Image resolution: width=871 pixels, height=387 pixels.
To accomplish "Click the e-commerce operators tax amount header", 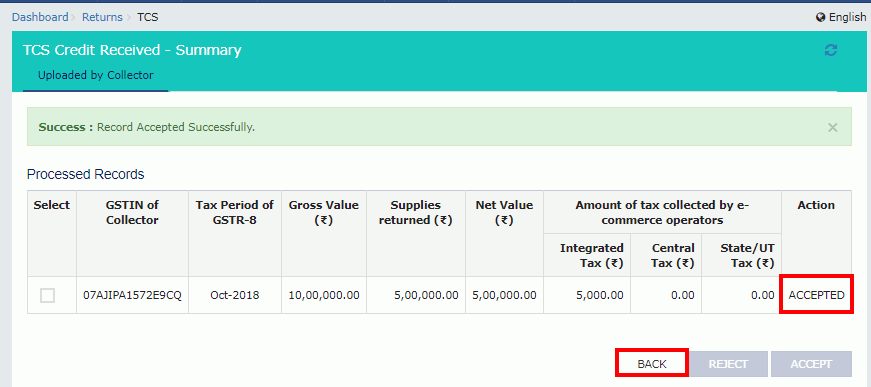I will (662, 213).
